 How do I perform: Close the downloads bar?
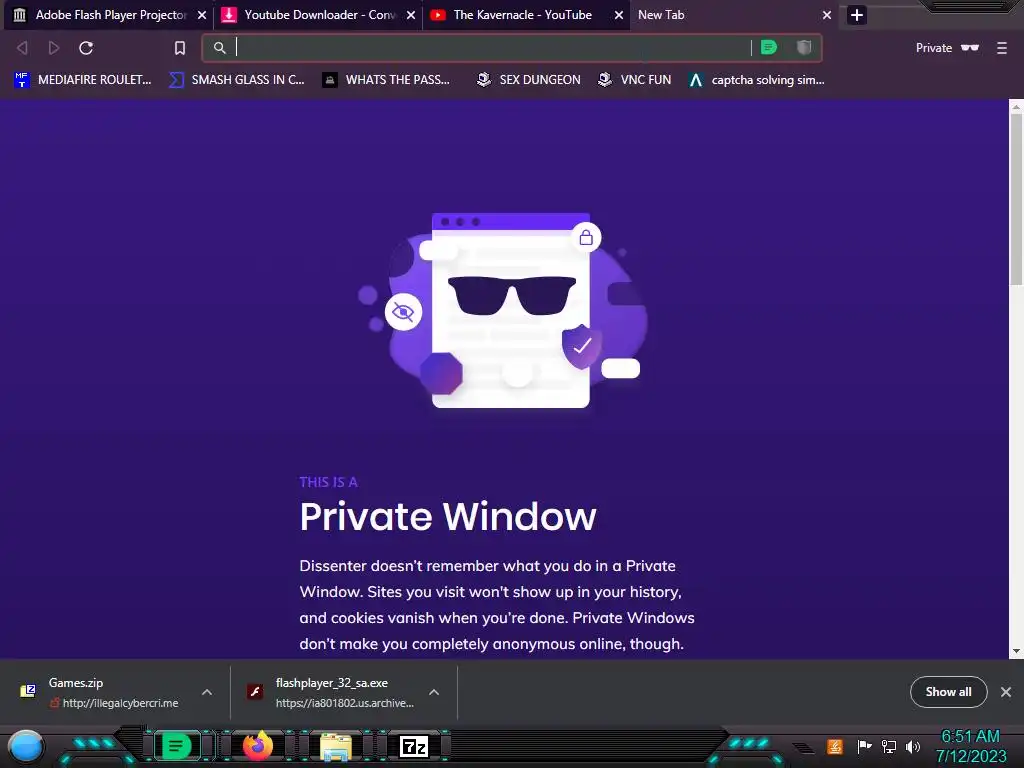(1006, 692)
